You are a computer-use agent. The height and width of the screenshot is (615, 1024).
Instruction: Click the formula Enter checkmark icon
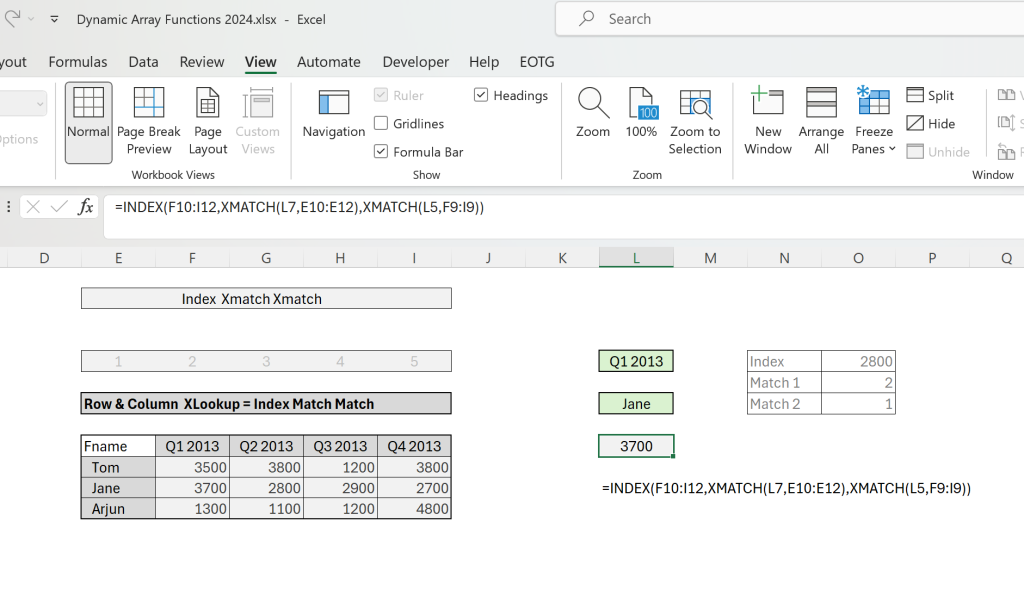tap(59, 207)
